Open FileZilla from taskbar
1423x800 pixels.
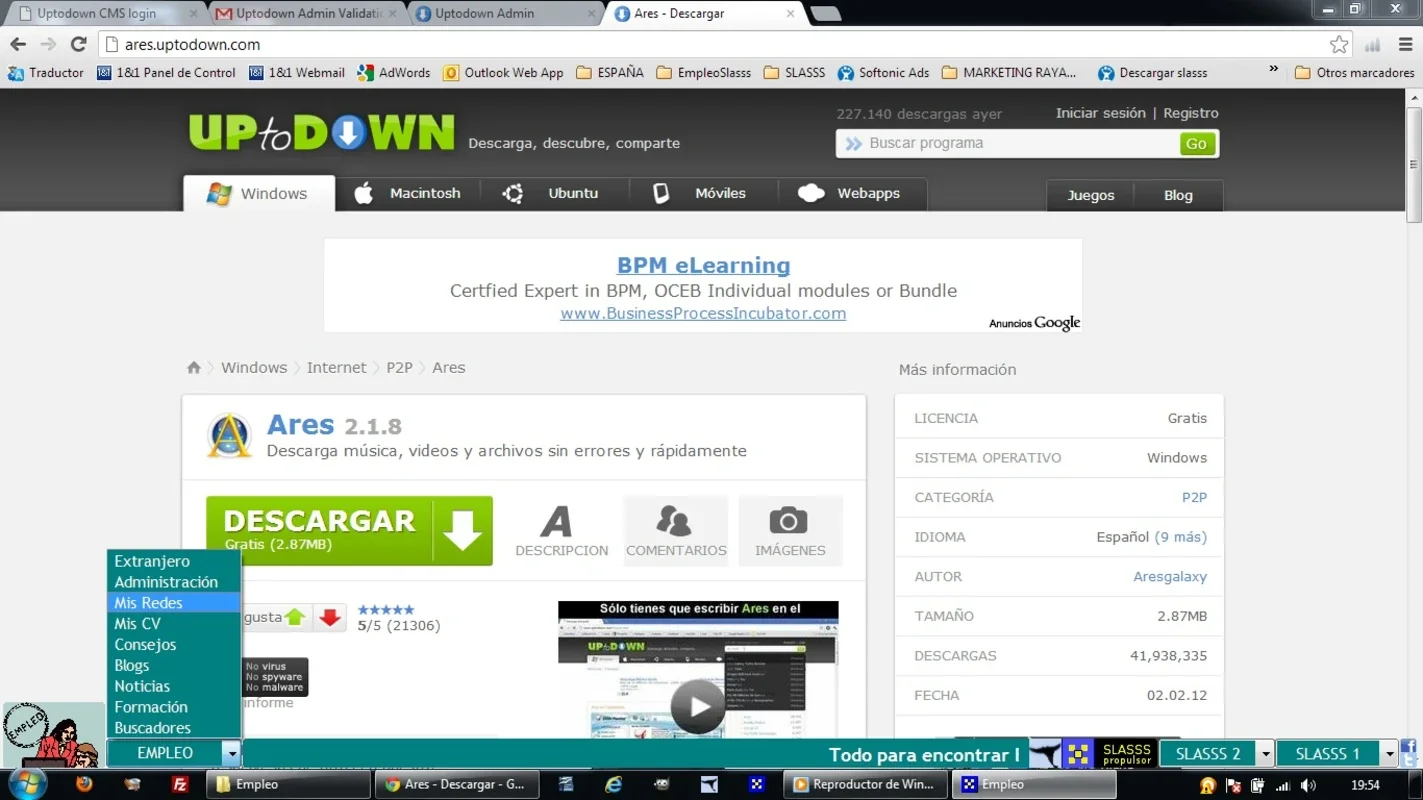[x=180, y=784]
